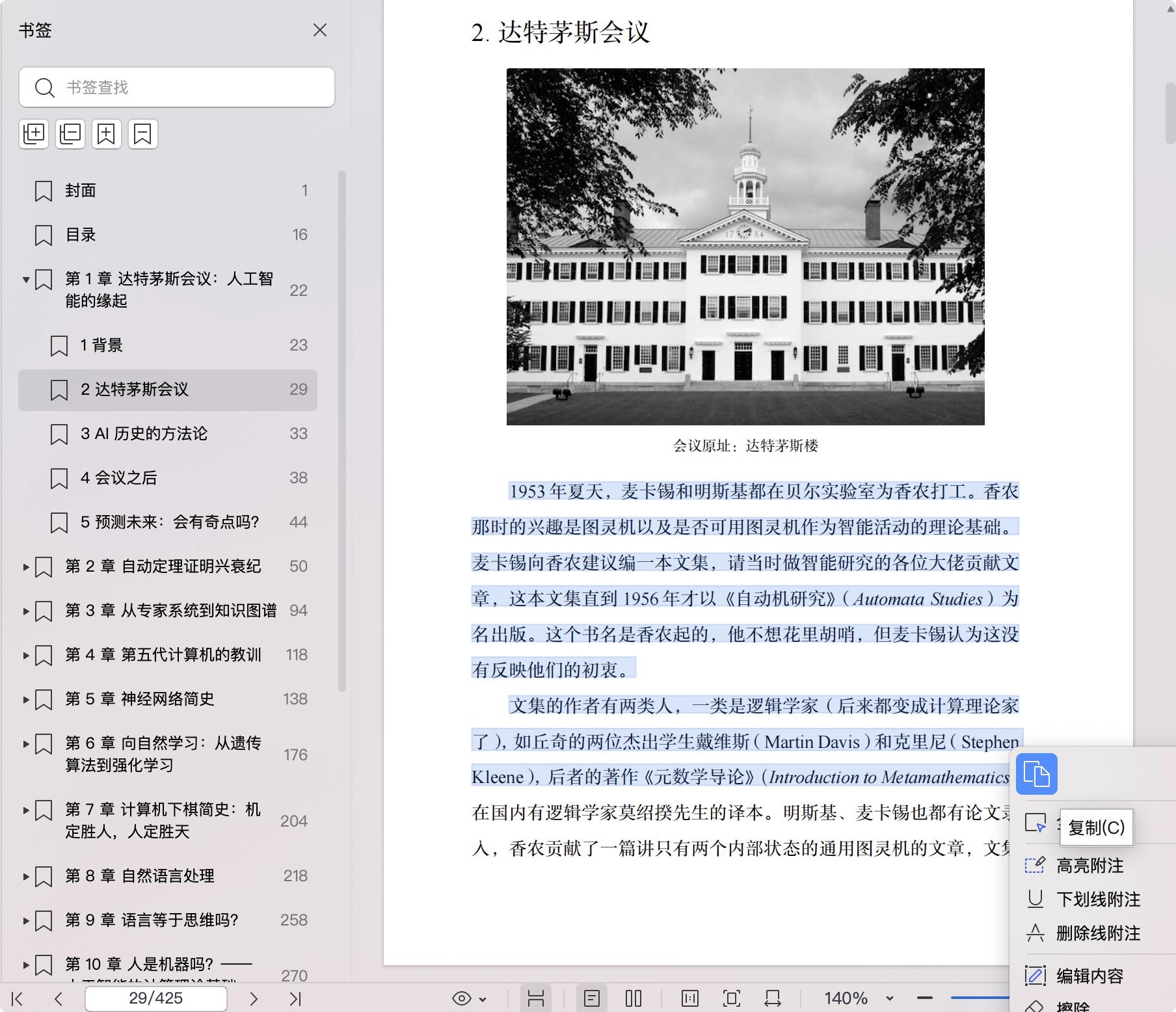Screen dimensions: 1176x1012
Task: Close the bookmarks panel
Action: [319, 31]
